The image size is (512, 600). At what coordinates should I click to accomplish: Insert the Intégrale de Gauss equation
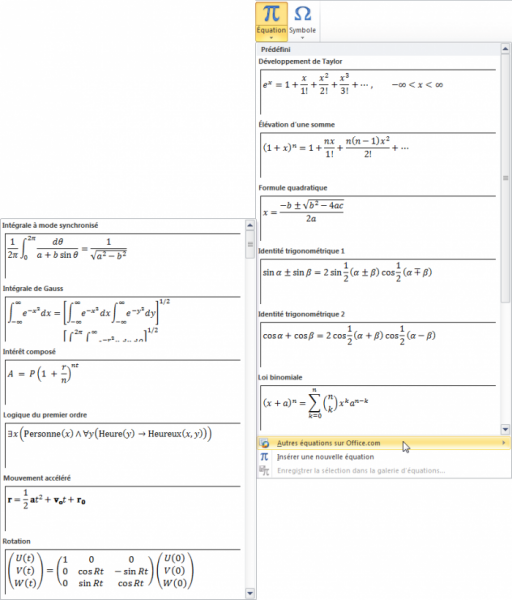coord(123,319)
